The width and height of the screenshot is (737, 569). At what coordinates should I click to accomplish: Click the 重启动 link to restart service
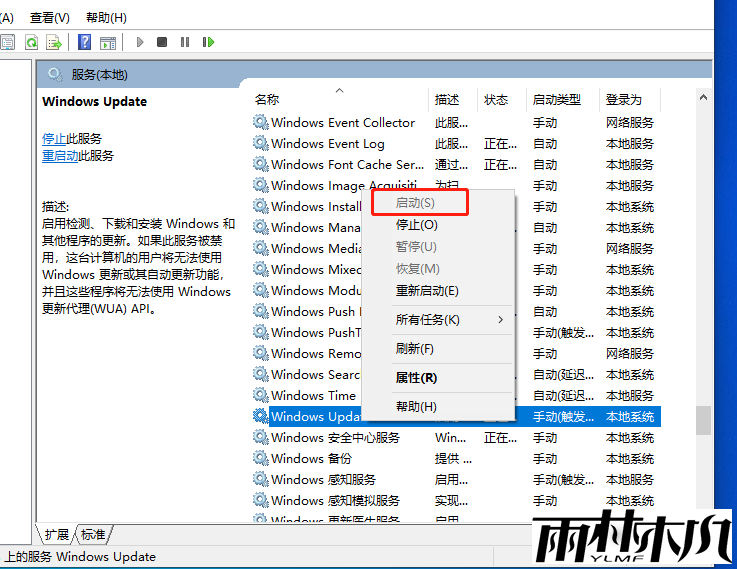(x=60, y=156)
